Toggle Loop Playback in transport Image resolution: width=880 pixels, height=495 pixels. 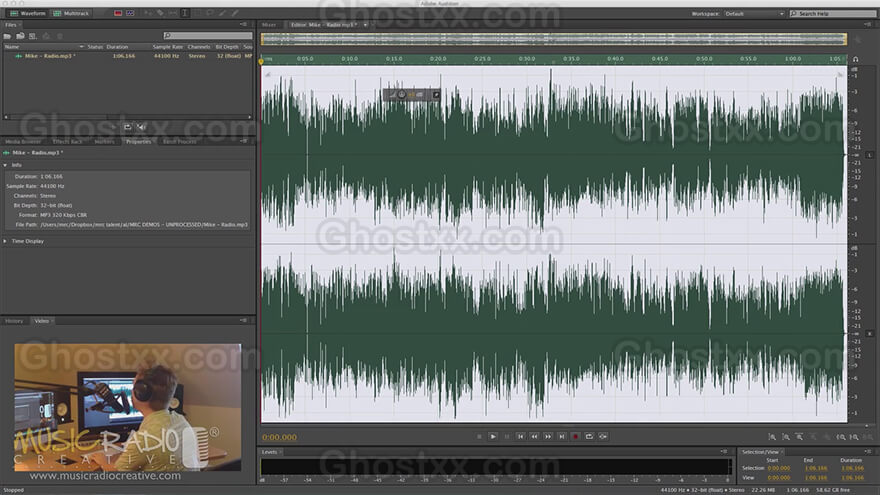click(x=589, y=437)
